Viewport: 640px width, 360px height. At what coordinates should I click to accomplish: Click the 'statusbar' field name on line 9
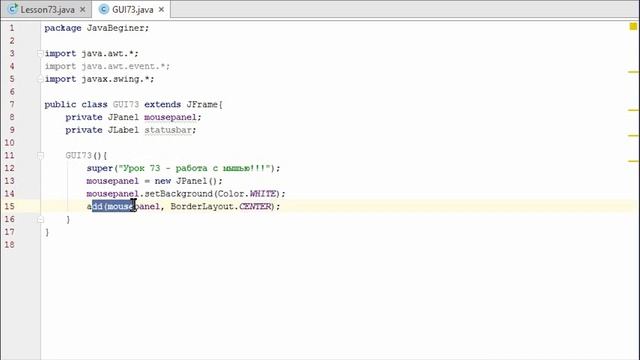click(168, 130)
